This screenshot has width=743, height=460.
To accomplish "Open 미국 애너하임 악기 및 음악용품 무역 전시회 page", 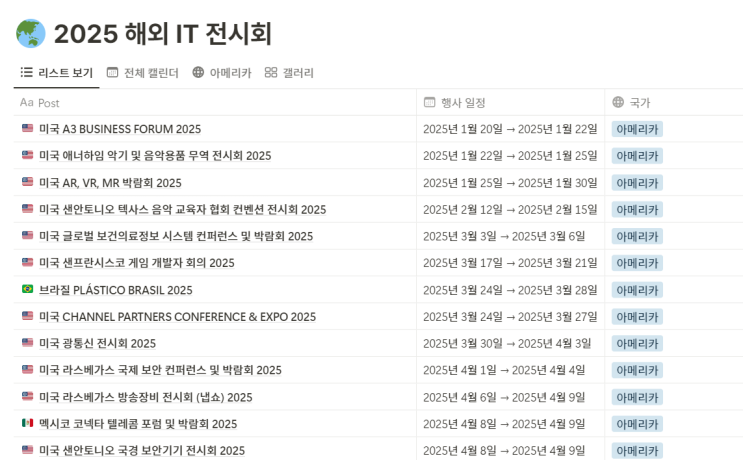I will pyautogui.click(x=155, y=156).
